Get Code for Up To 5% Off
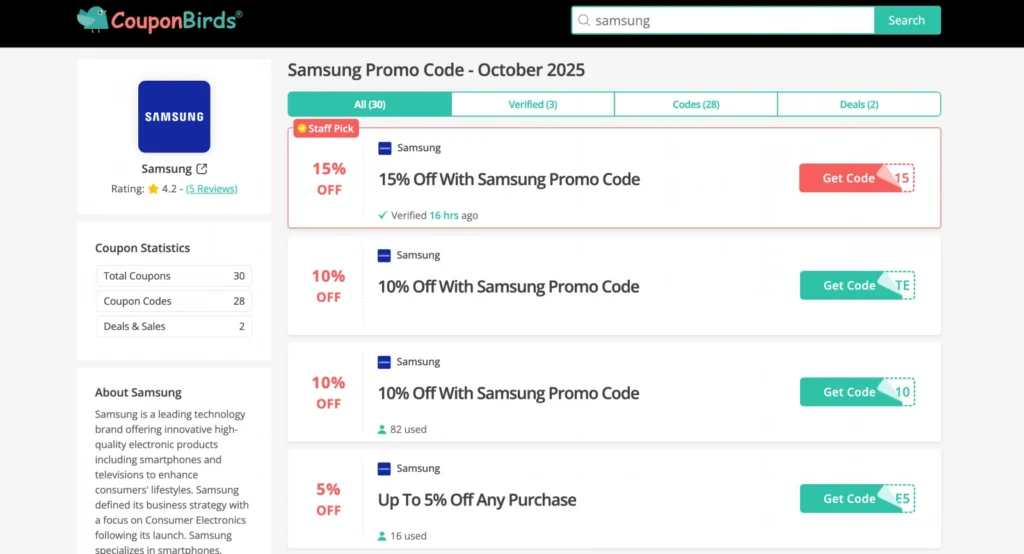The width and height of the screenshot is (1024, 554). click(849, 499)
